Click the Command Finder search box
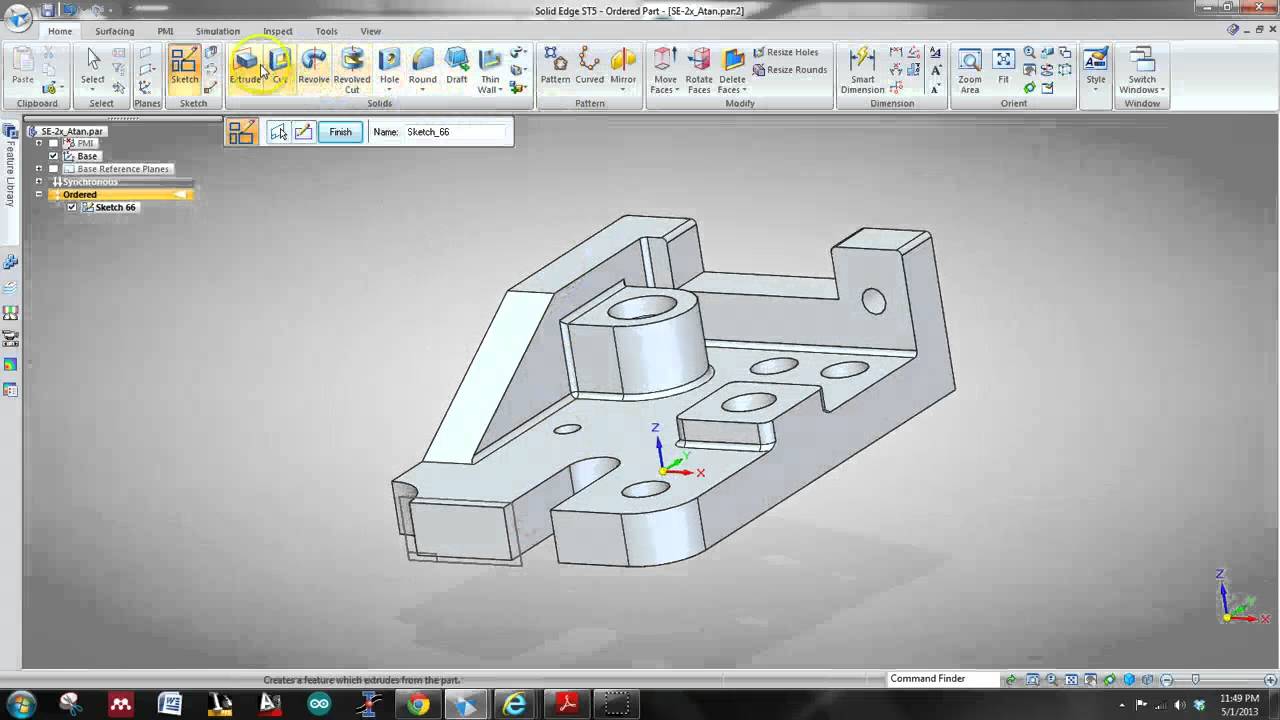The width and height of the screenshot is (1280, 720). (942, 679)
